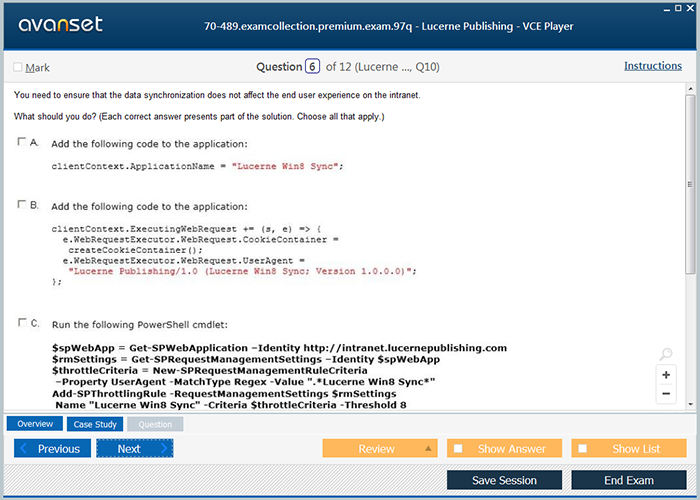Switch to the Question tab
Image resolution: width=700 pixels, height=500 pixels.
tap(155, 424)
